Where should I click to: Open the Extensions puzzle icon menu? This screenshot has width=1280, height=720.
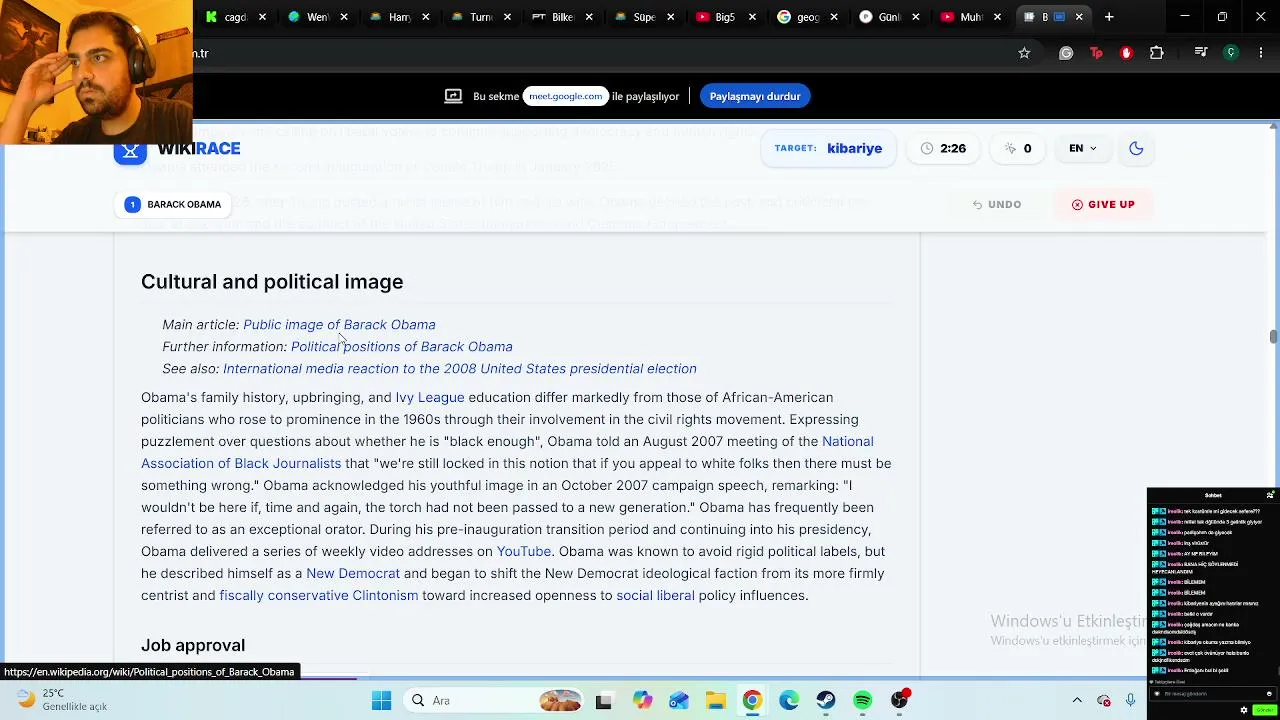(x=1157, y=53)
